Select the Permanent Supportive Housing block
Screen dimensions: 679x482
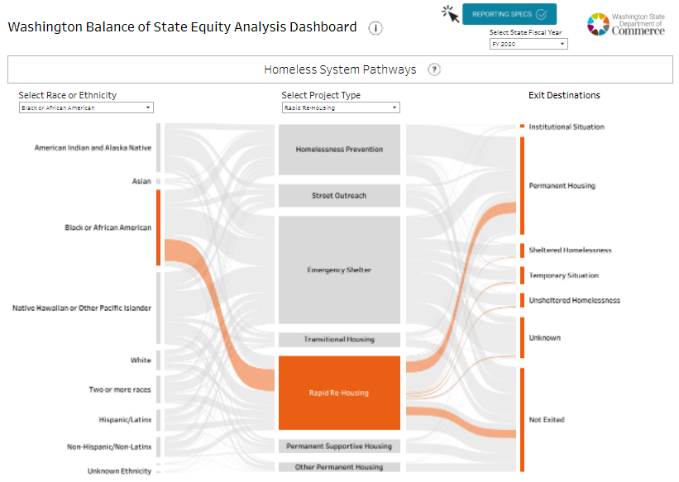[339, 446]
